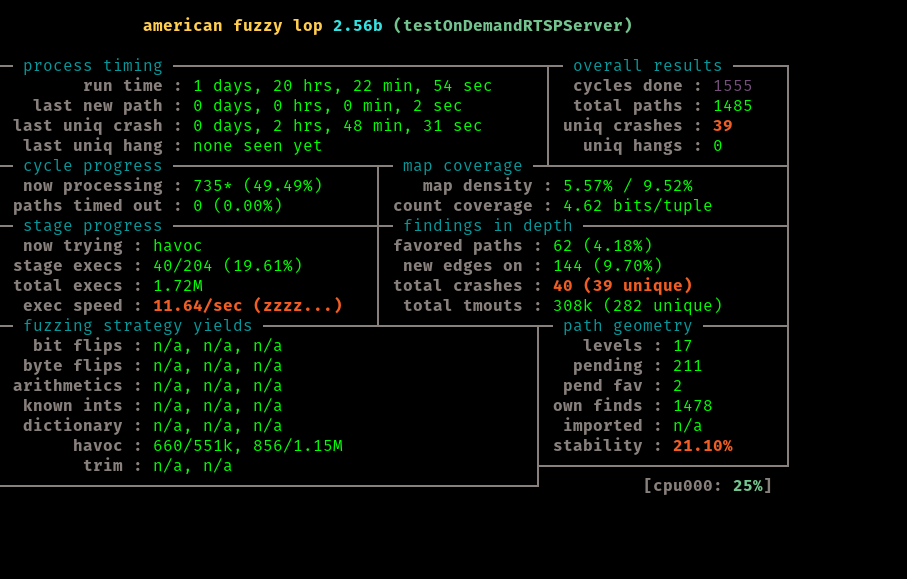Click the cycles done value 1555

732,86
